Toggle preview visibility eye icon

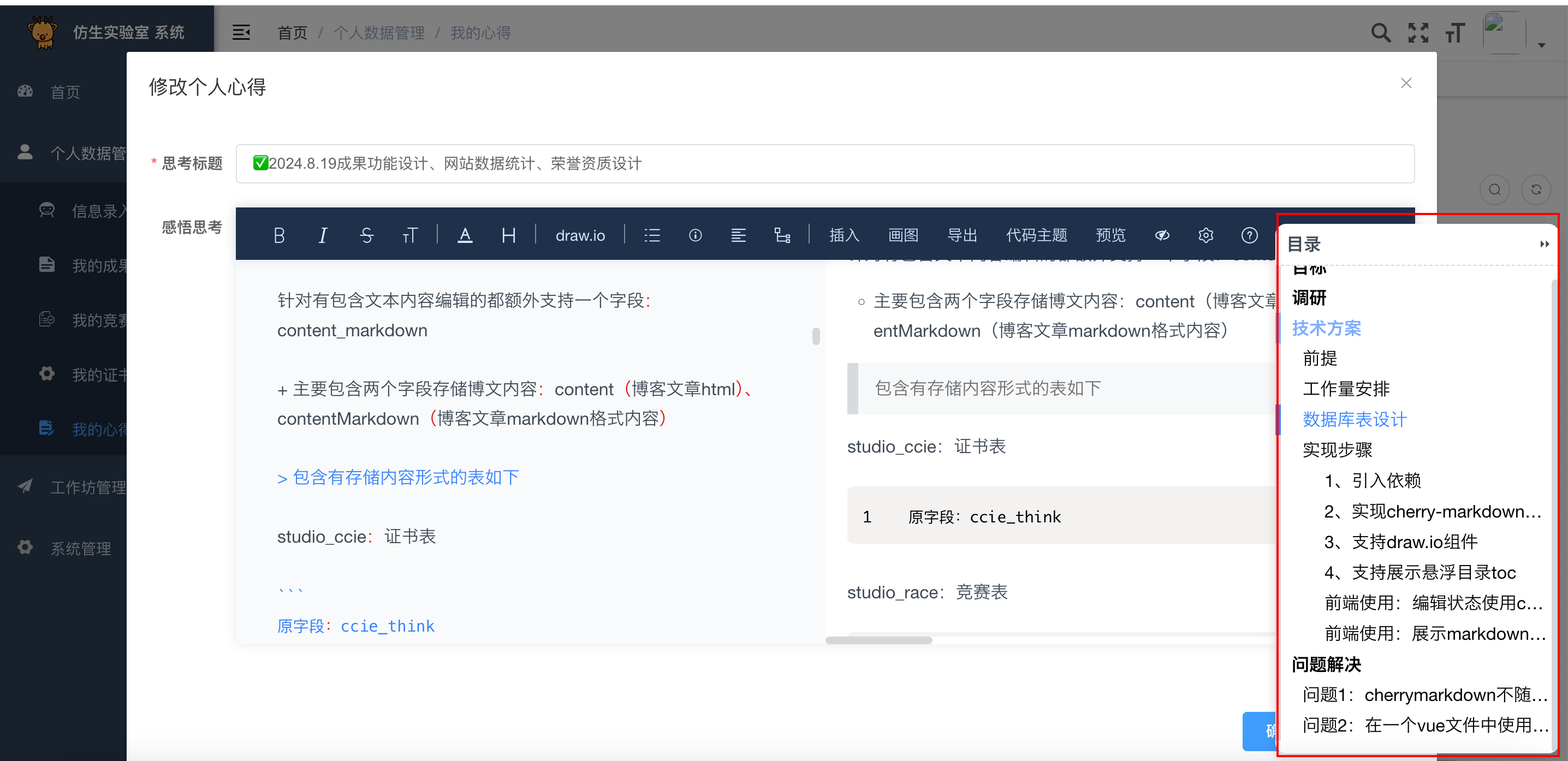(x=1162, y=236)
